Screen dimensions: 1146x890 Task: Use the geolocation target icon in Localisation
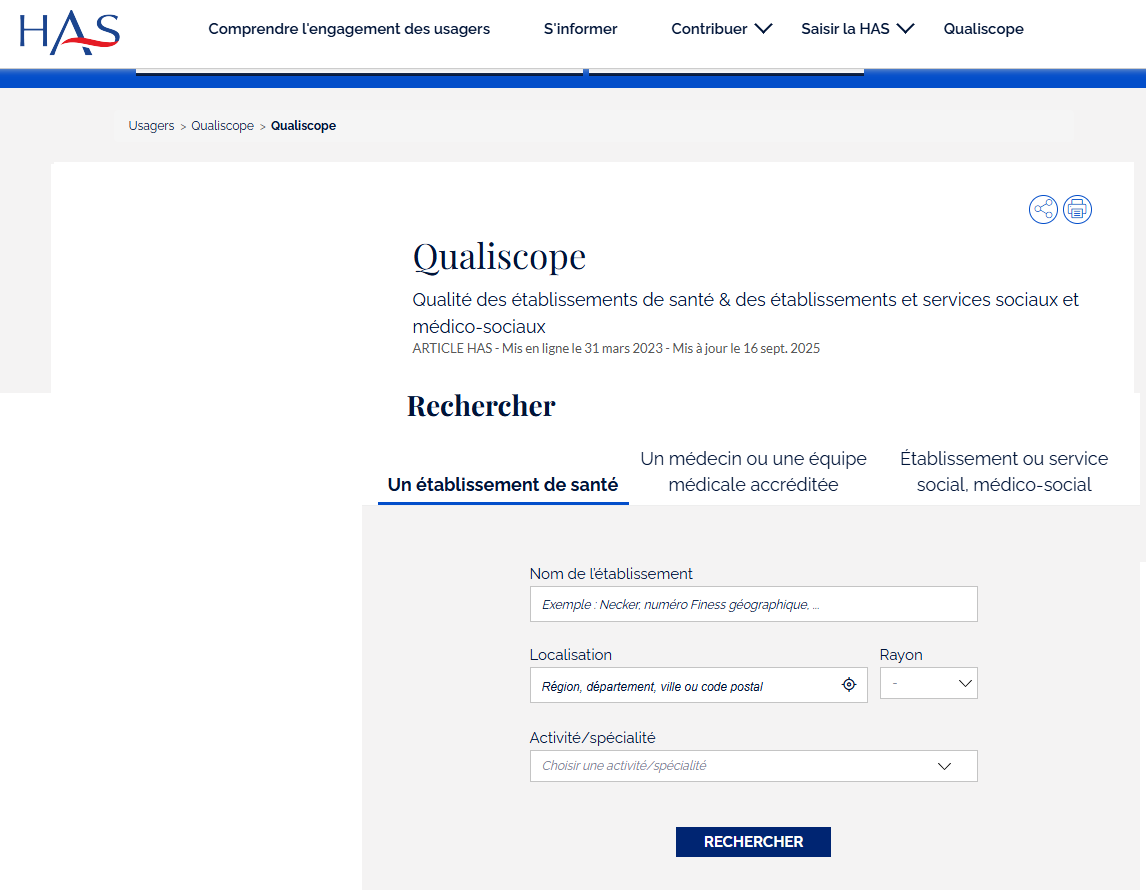coord(849,685)
